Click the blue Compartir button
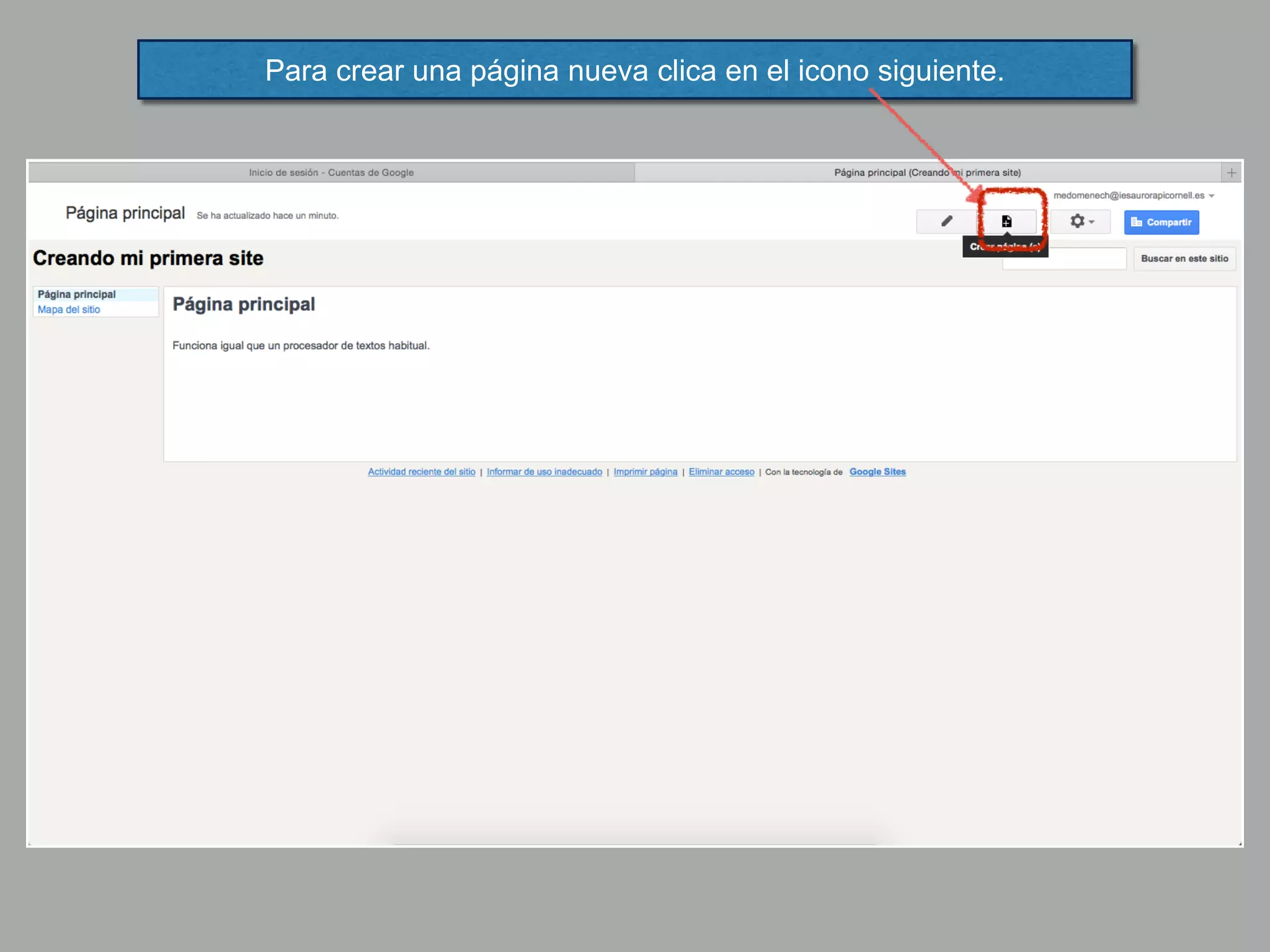Image resolution: width=1270 pixels, height=952 pixels. (1161, 222)
